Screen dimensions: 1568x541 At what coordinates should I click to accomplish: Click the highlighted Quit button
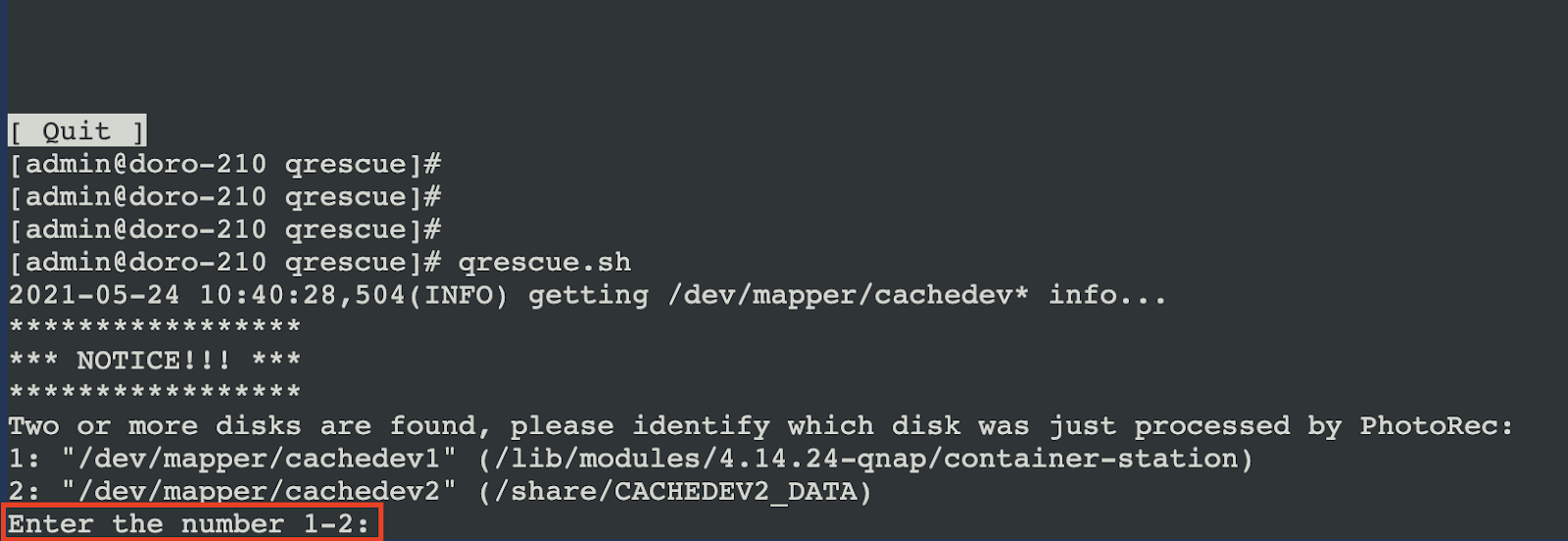[77, 130]
